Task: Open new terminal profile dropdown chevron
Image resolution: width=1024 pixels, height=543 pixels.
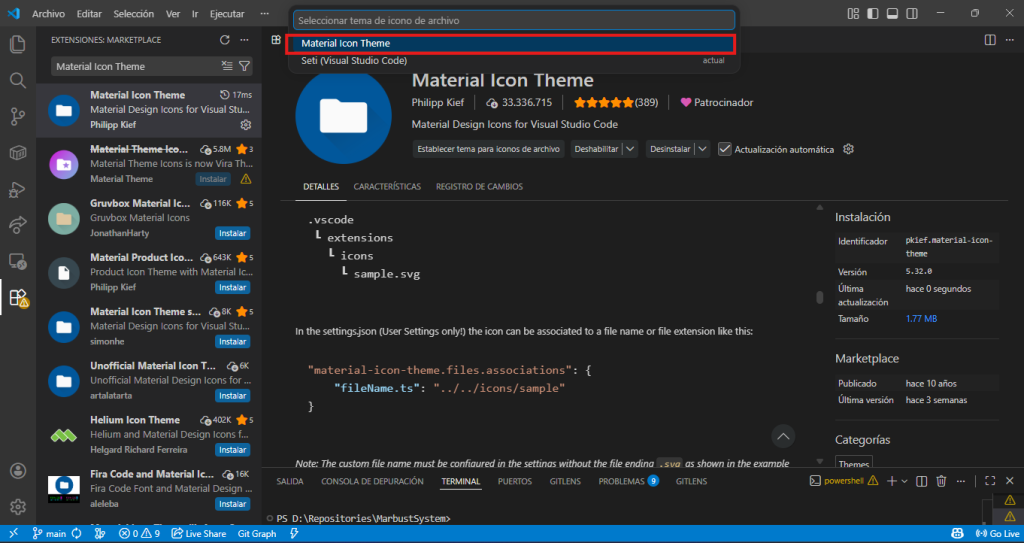Action: point(904,481)
